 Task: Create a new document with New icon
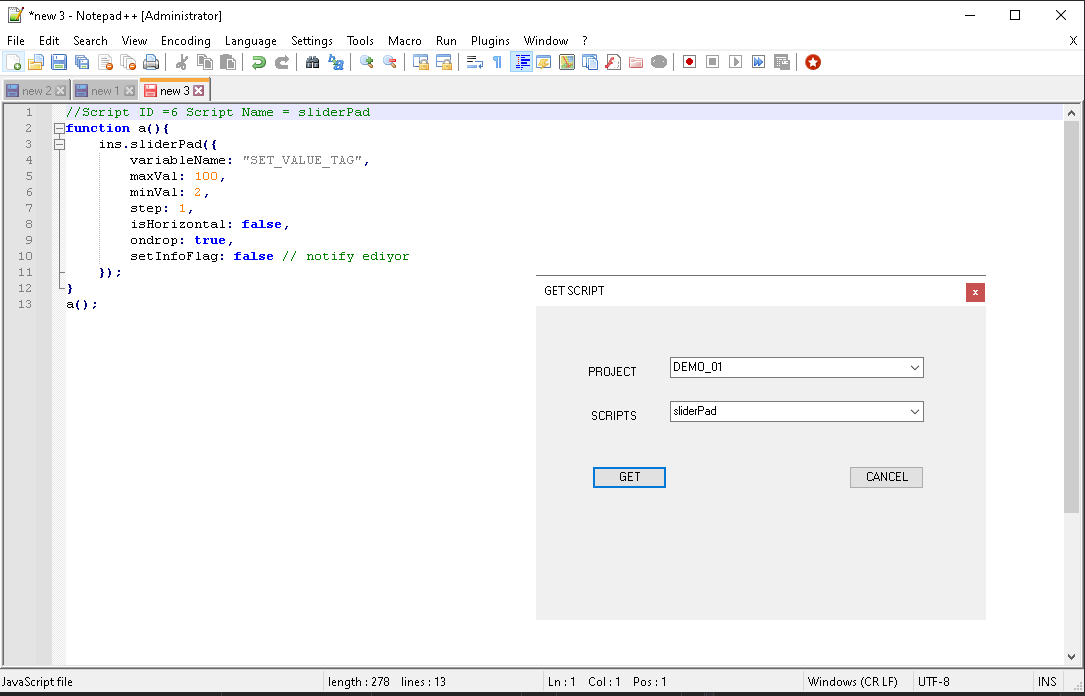(x=13, y=62)
